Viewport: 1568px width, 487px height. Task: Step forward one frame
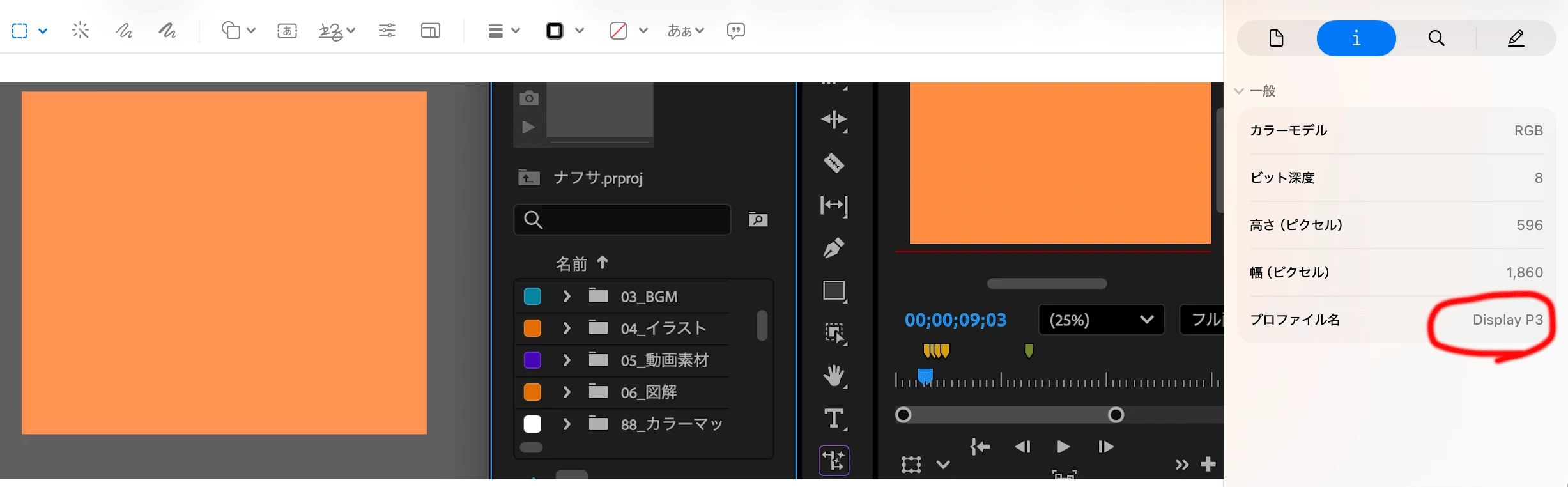coord(1106,447)
